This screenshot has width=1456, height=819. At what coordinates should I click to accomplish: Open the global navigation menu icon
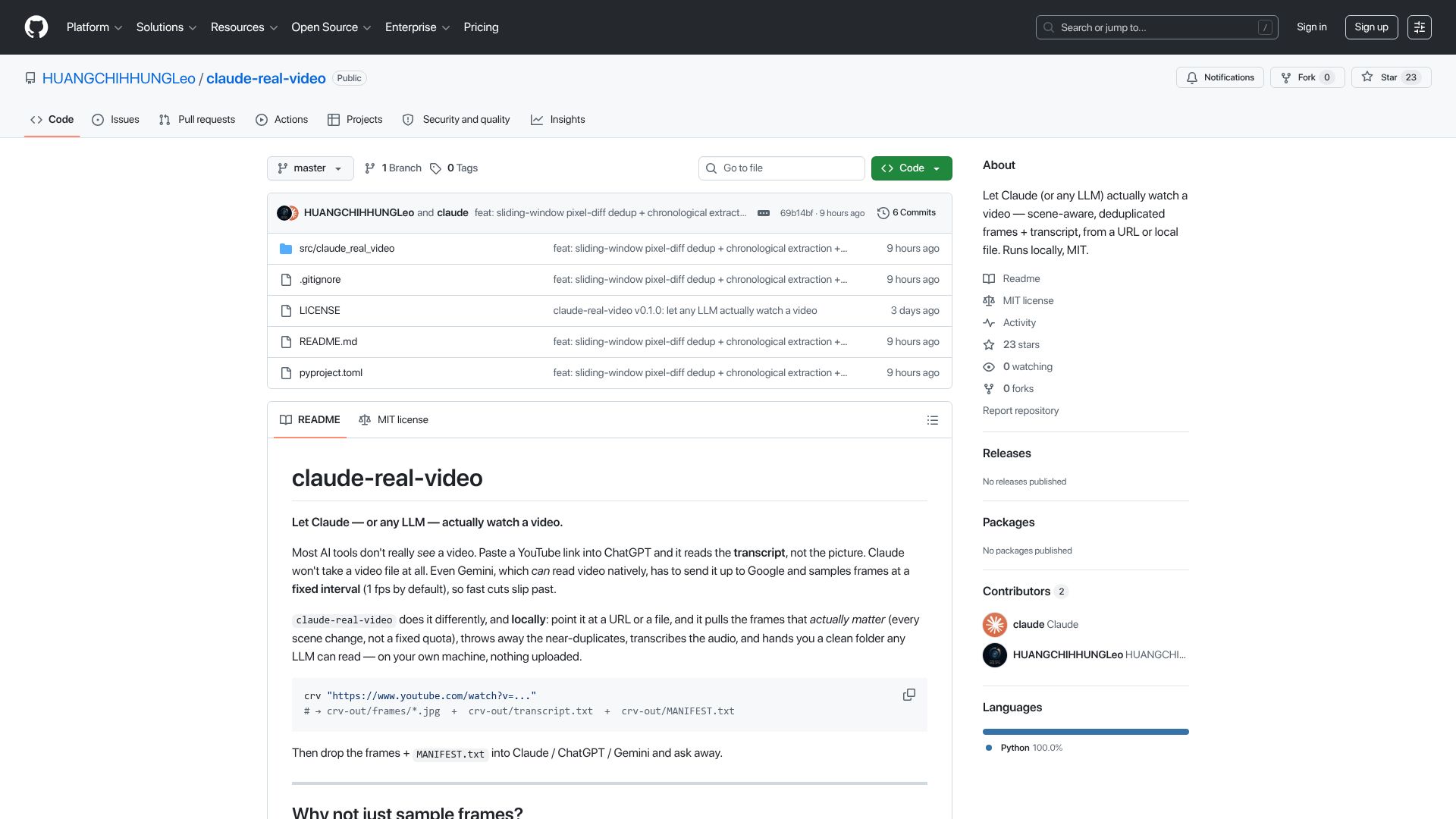[1420, 27]
